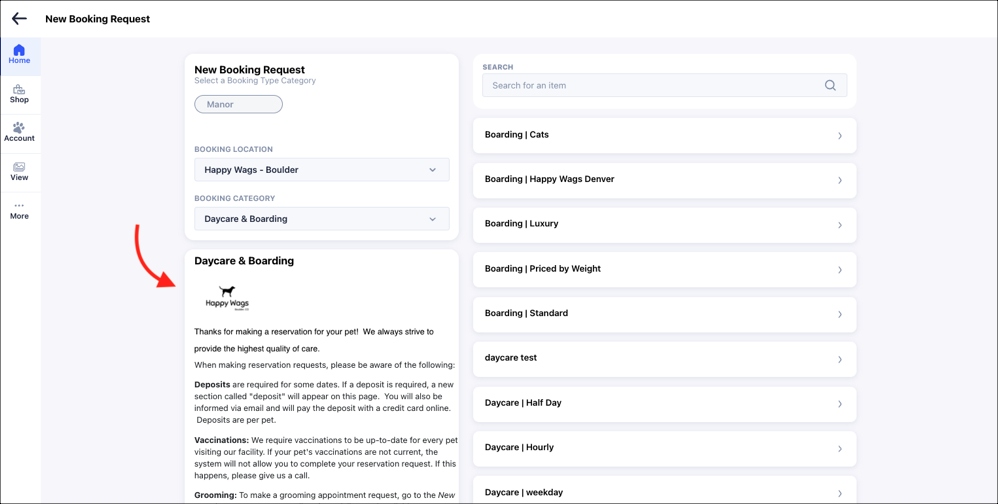Click chevron on daycare test row
The height and width of the screenshot is (504, 998).
(840, 359)
